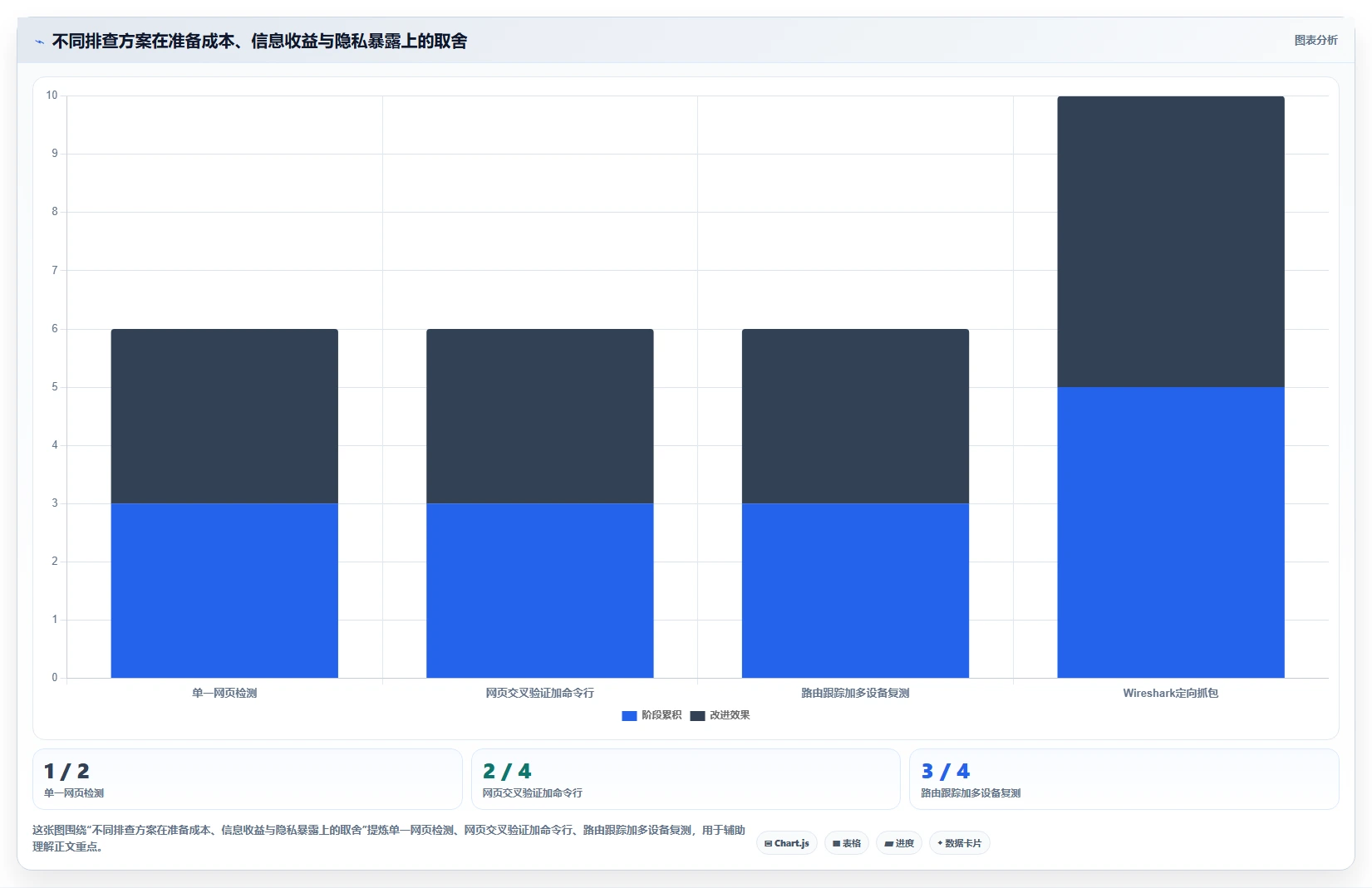This screenshot has width=1372, height=888.
Task: Select the 1 / 2 单一网页检测 card
Action: click(x=248, y=779)
